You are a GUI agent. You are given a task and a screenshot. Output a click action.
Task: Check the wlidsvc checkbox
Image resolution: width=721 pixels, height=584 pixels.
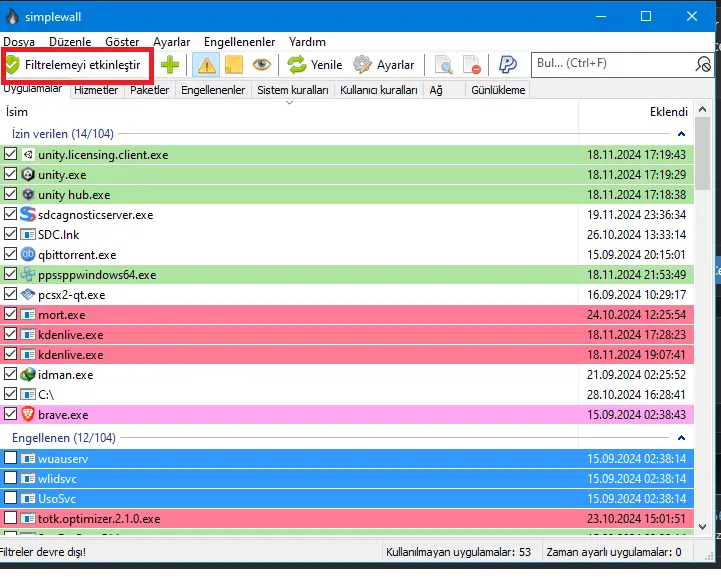10,478
